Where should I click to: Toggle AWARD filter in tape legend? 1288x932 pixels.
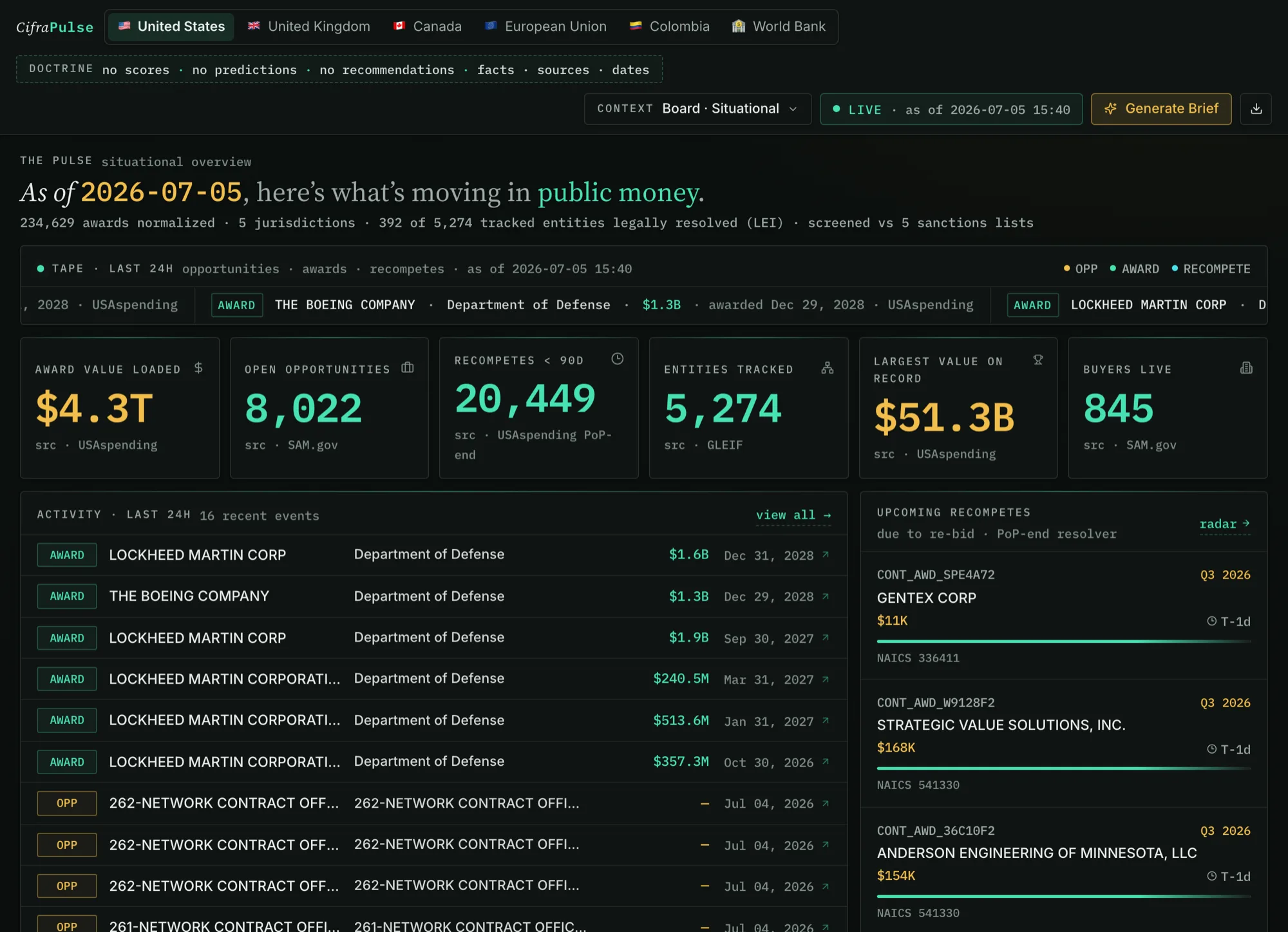(x=1134, y=269)
